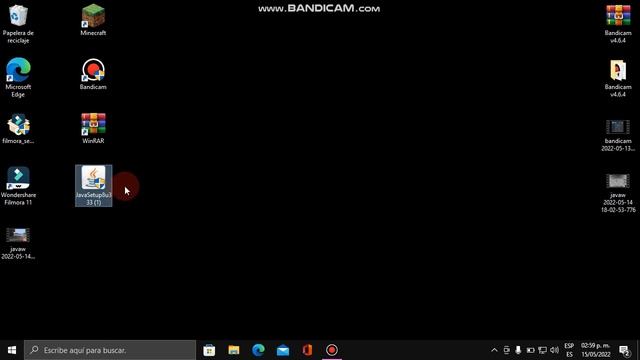
Task: Select the Minecraft desktop shortcut
Action: point(93,20)
